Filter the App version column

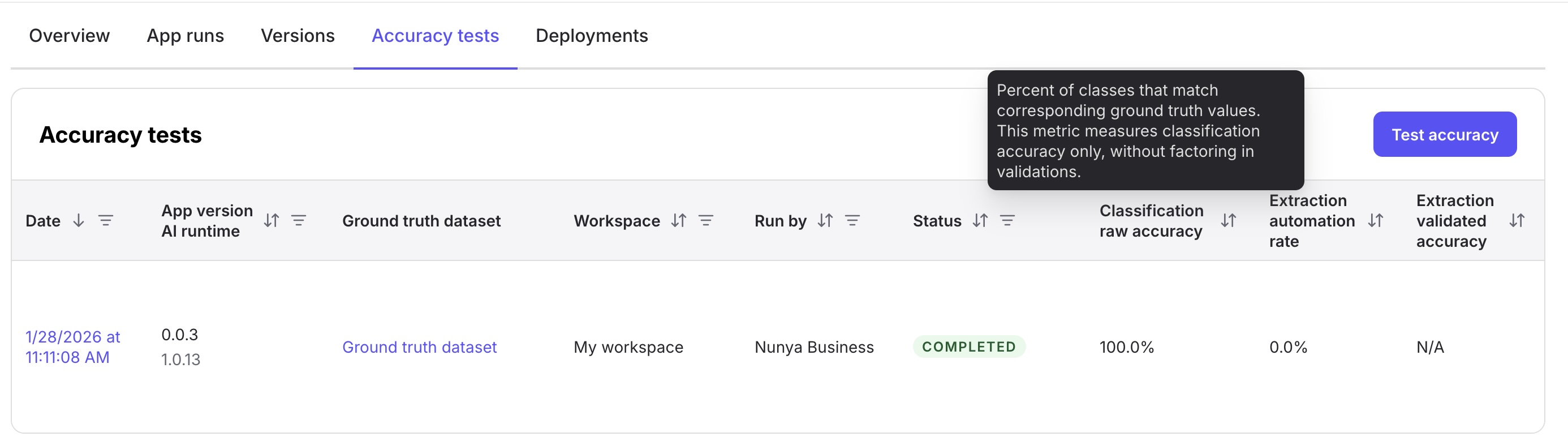click(299, 221)
